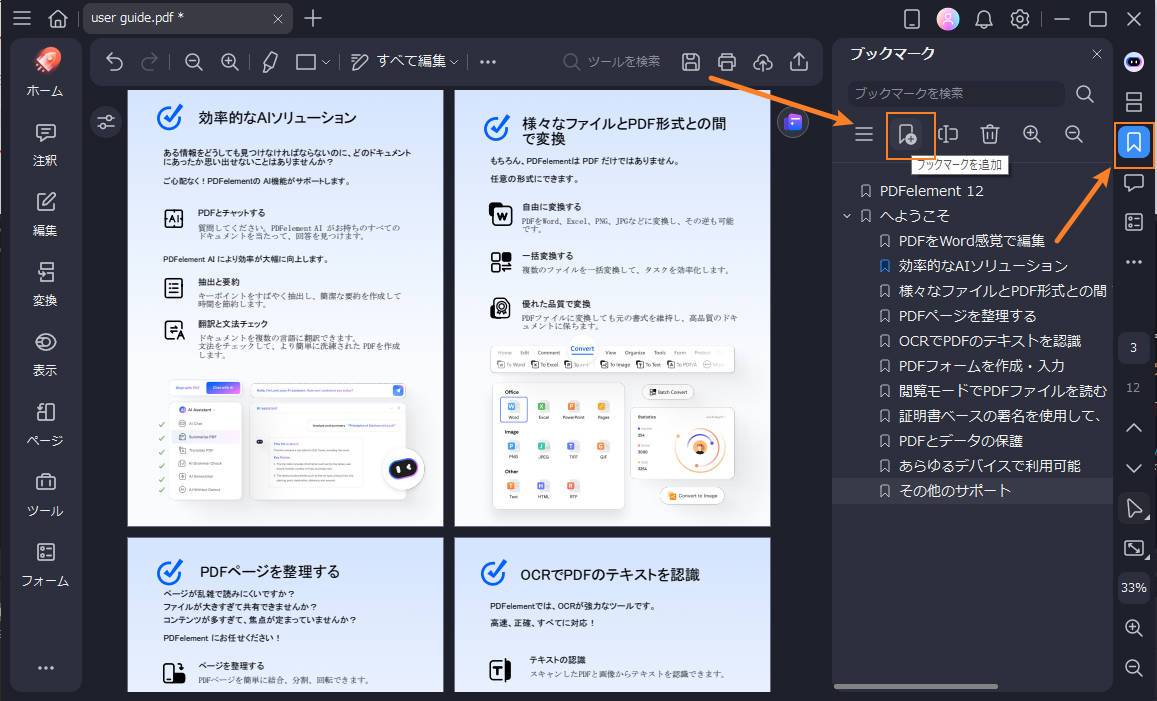Add a new bookmark with the bookmark-plus icon
The height and width of the screenshot is (701, 1157).
[x=908, y=133]
